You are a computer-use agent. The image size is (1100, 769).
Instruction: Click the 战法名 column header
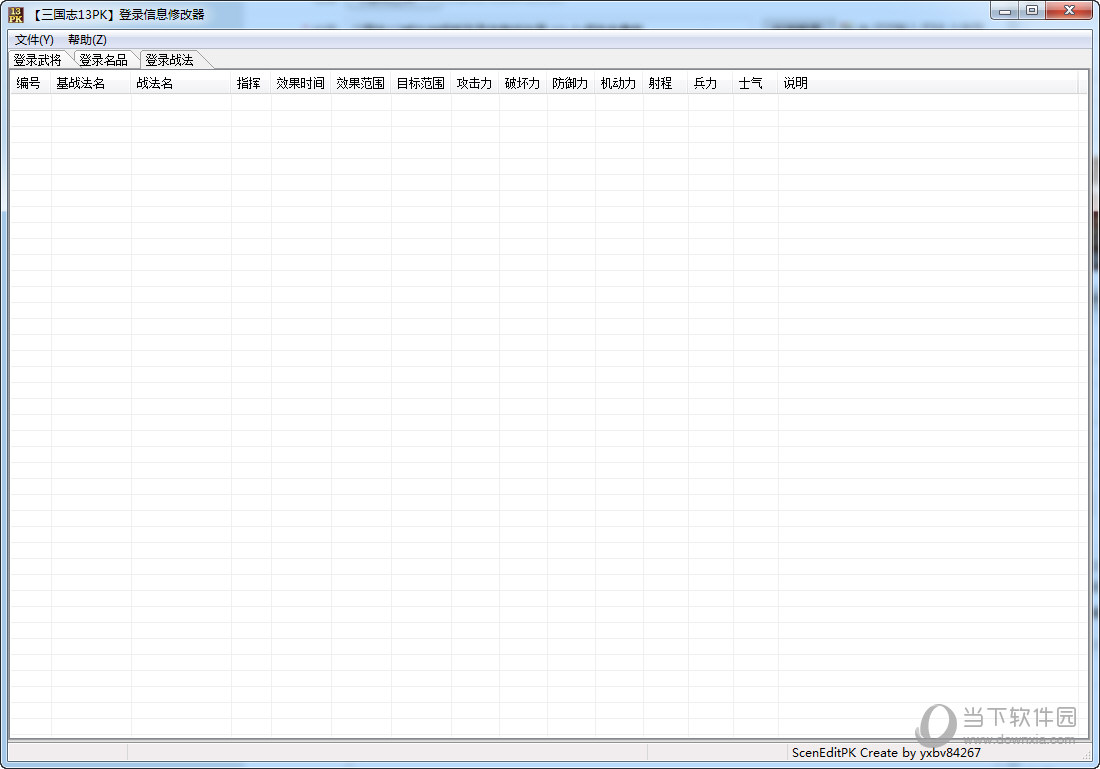coord(155,83)
